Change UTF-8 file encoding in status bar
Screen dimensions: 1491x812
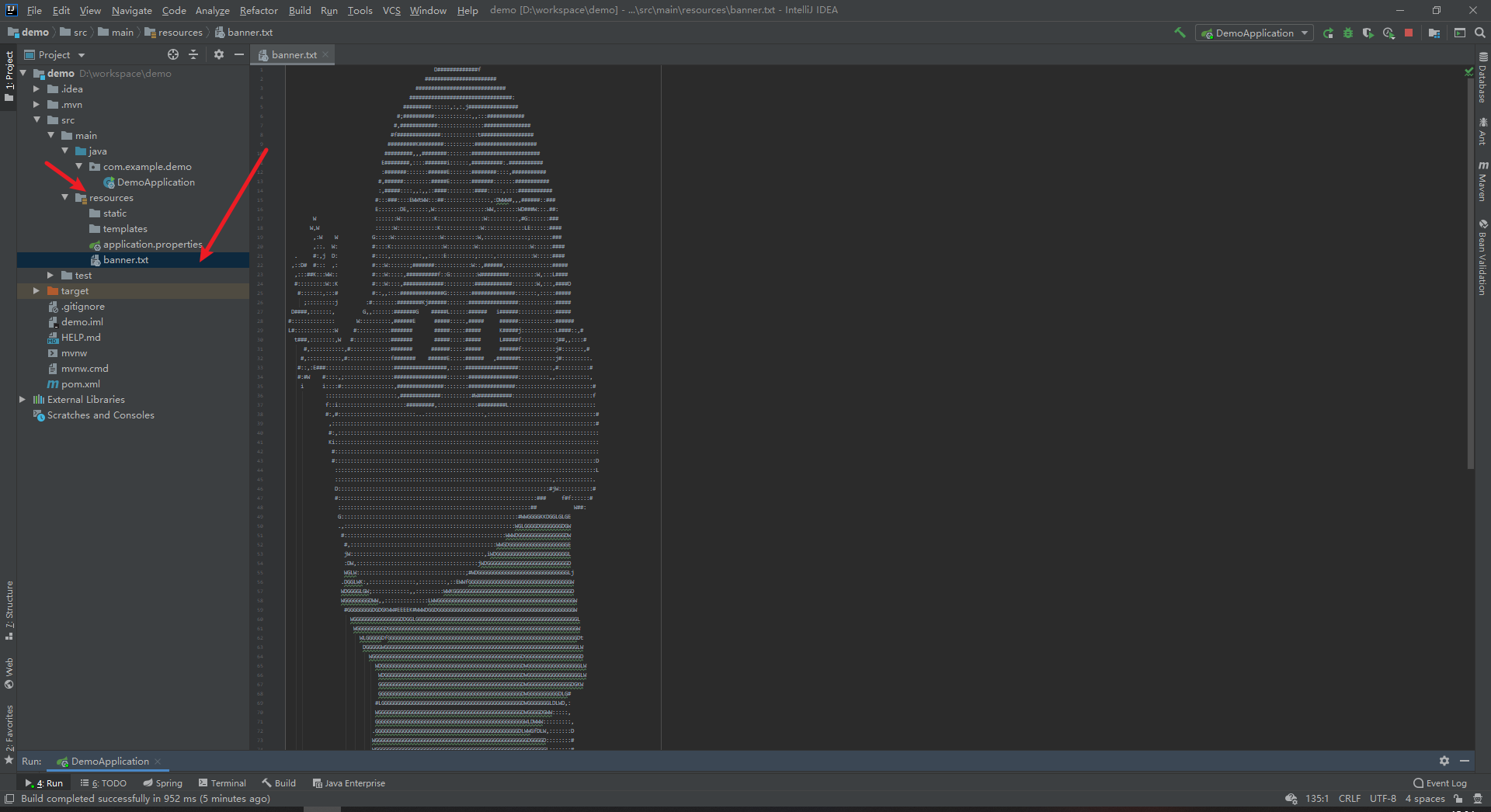click(1382, 798)
